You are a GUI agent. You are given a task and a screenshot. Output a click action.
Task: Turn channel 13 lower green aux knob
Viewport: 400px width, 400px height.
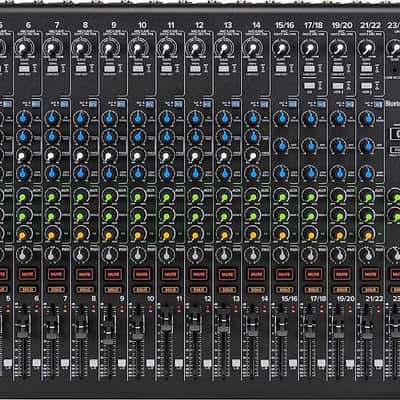(223, 216)
